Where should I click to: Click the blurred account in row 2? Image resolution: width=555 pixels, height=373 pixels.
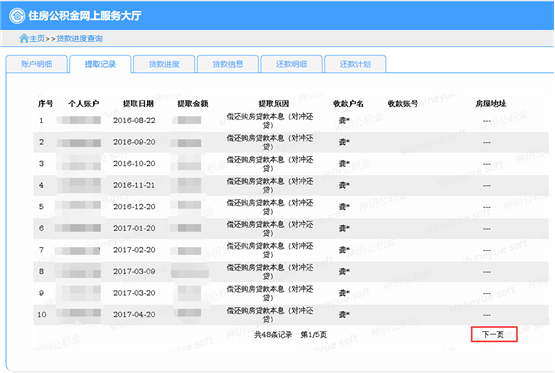79,143
